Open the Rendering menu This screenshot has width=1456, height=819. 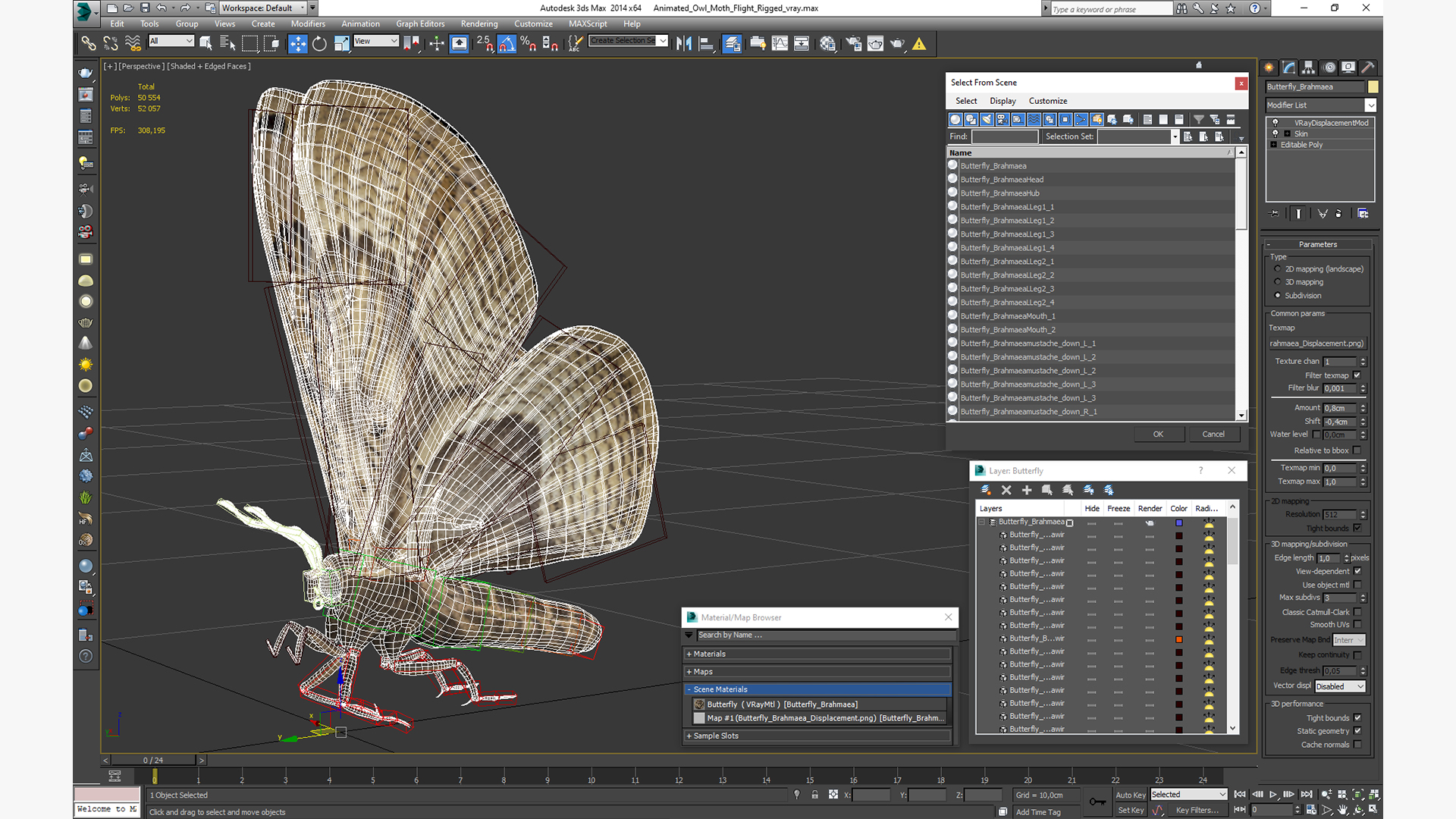(479, 24)
